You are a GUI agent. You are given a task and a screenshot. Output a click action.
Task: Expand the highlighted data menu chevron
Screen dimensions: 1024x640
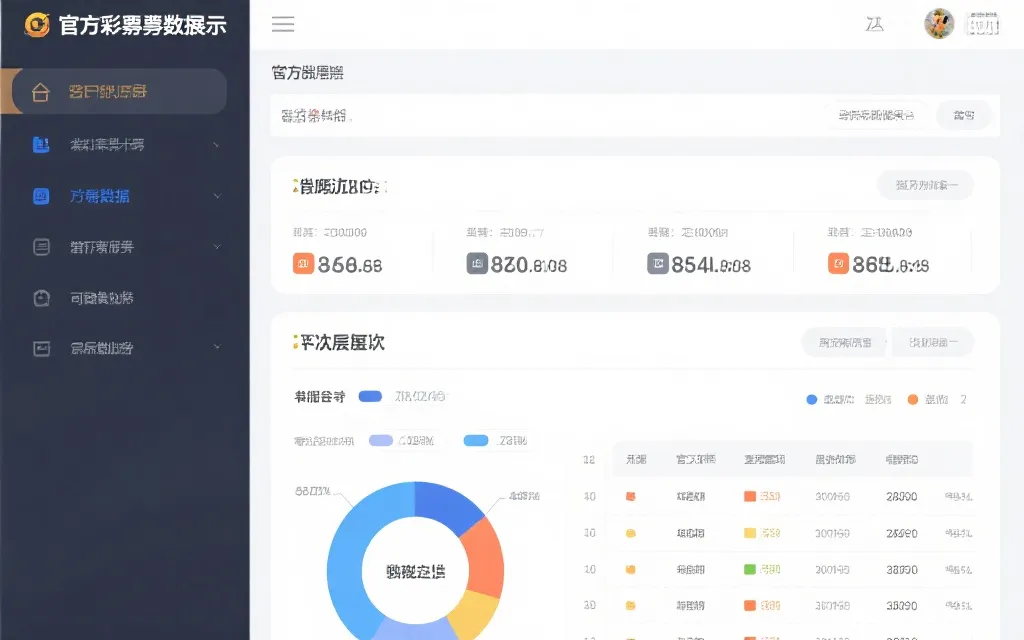pyautogui.click(x=216, y=196)
